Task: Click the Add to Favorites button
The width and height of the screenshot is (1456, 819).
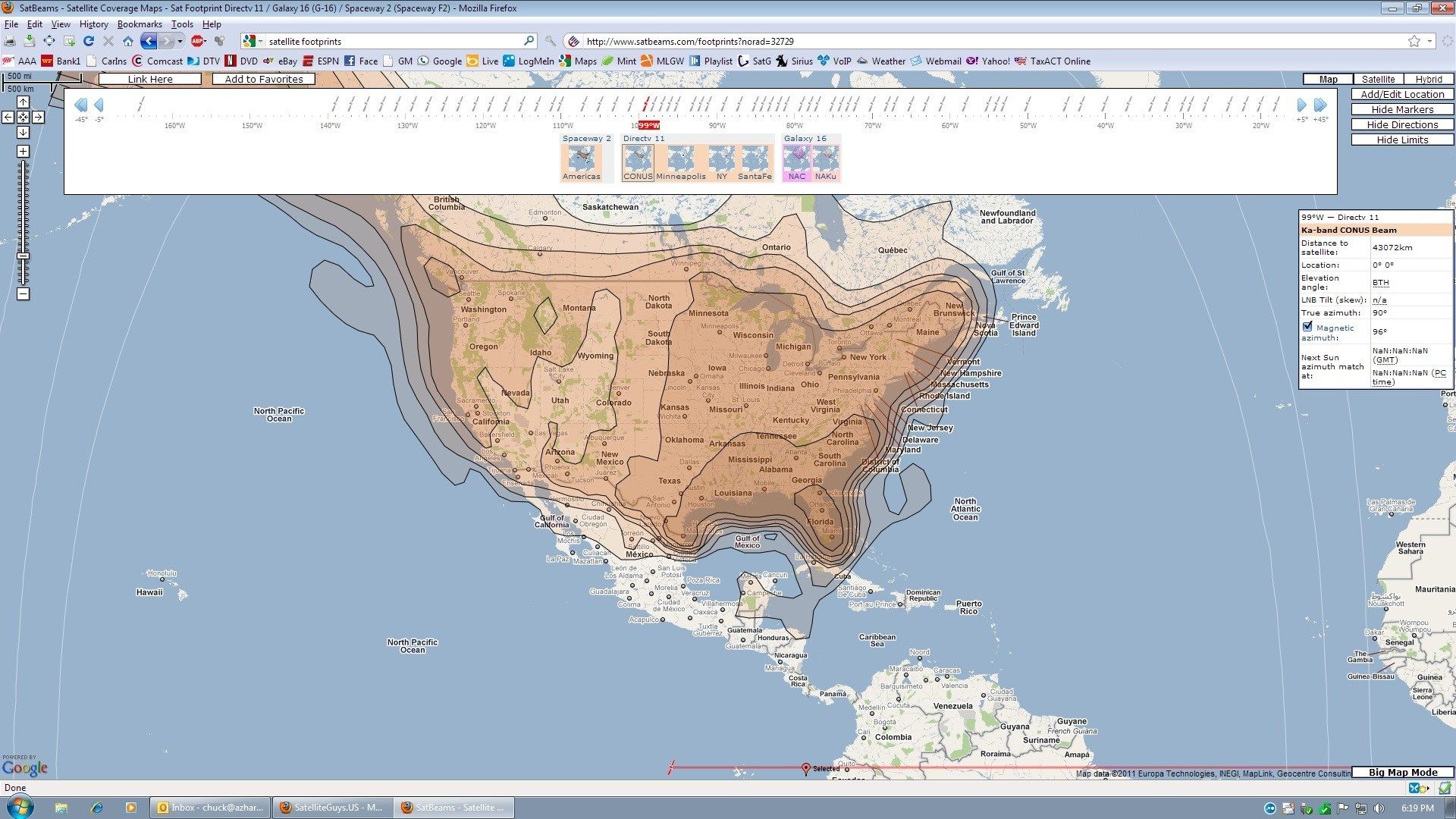Action: [x=264, y=79]
